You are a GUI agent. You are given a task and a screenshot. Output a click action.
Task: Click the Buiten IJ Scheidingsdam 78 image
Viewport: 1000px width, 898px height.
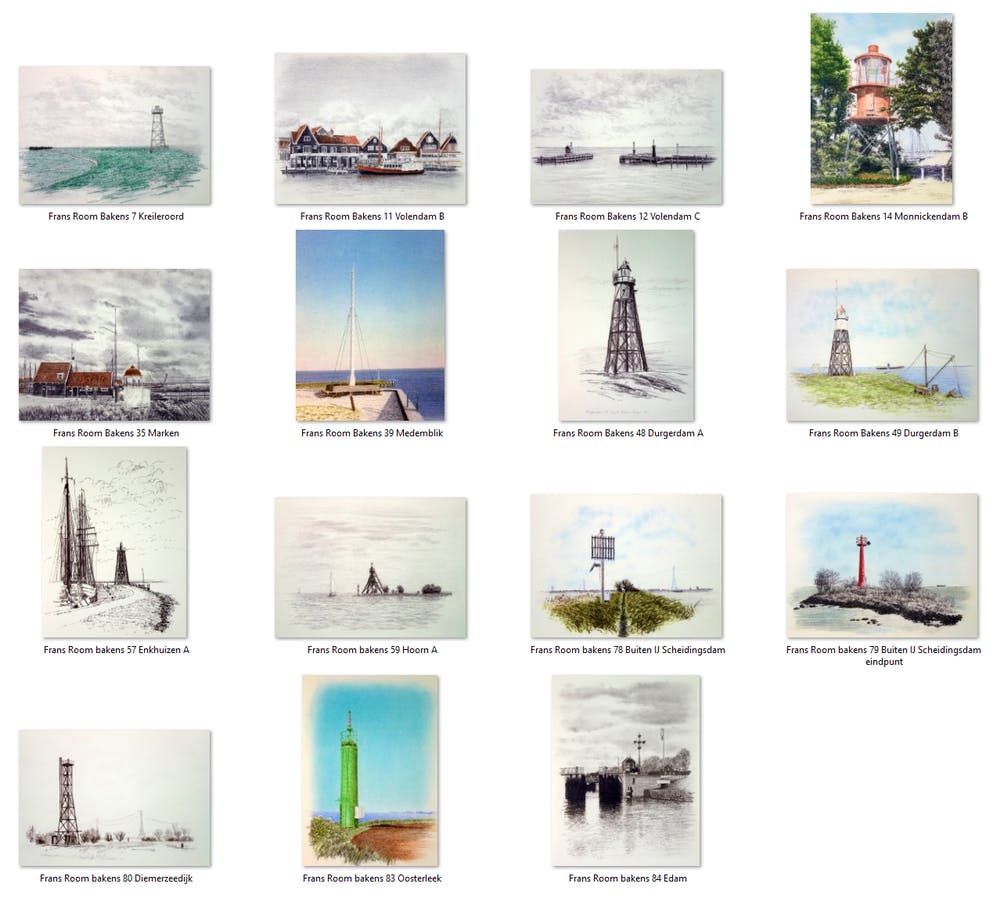626,565
